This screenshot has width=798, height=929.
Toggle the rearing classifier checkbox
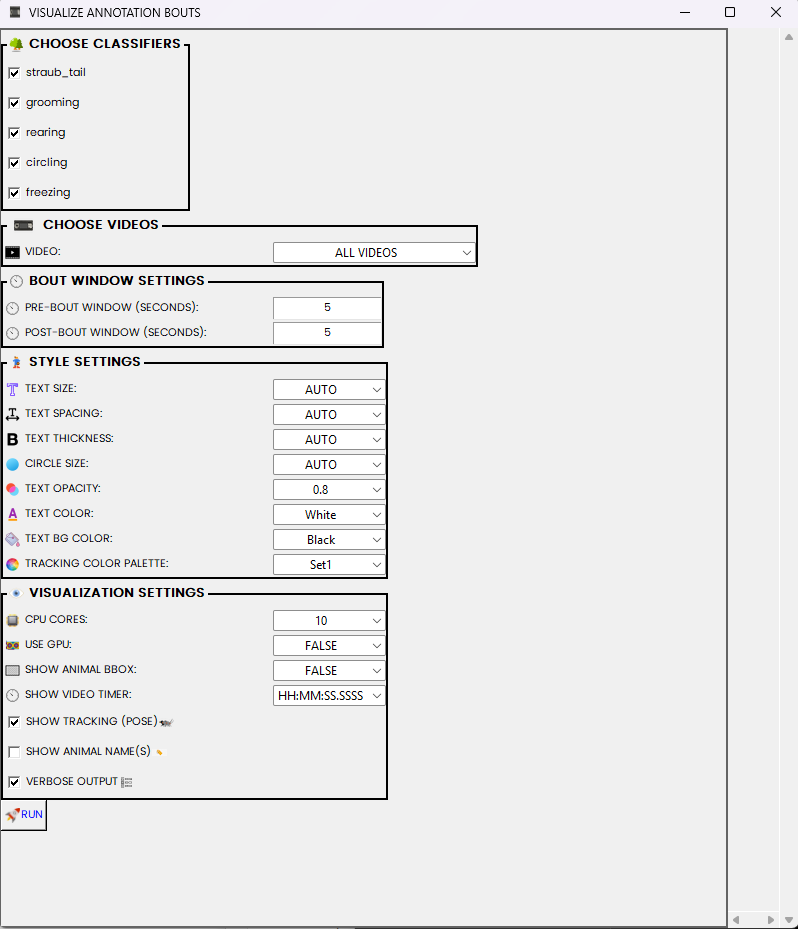(14, 133)
